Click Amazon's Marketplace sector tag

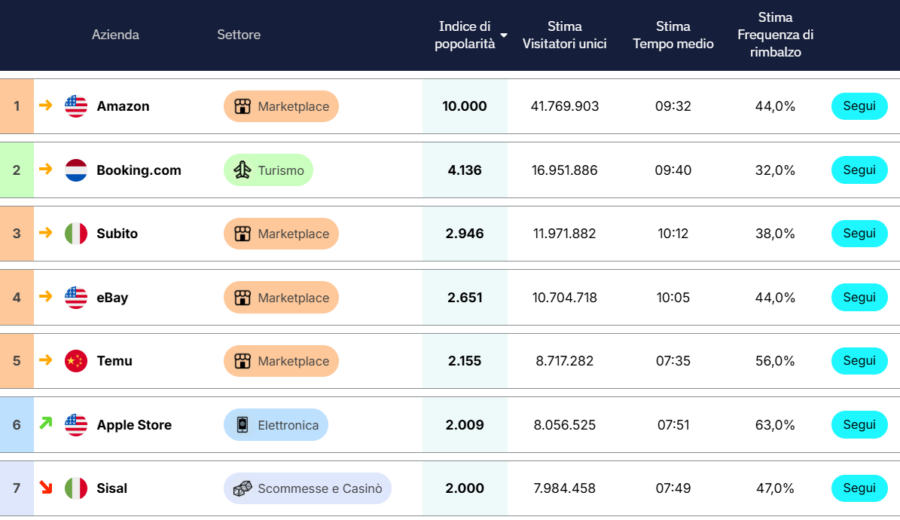281,106
